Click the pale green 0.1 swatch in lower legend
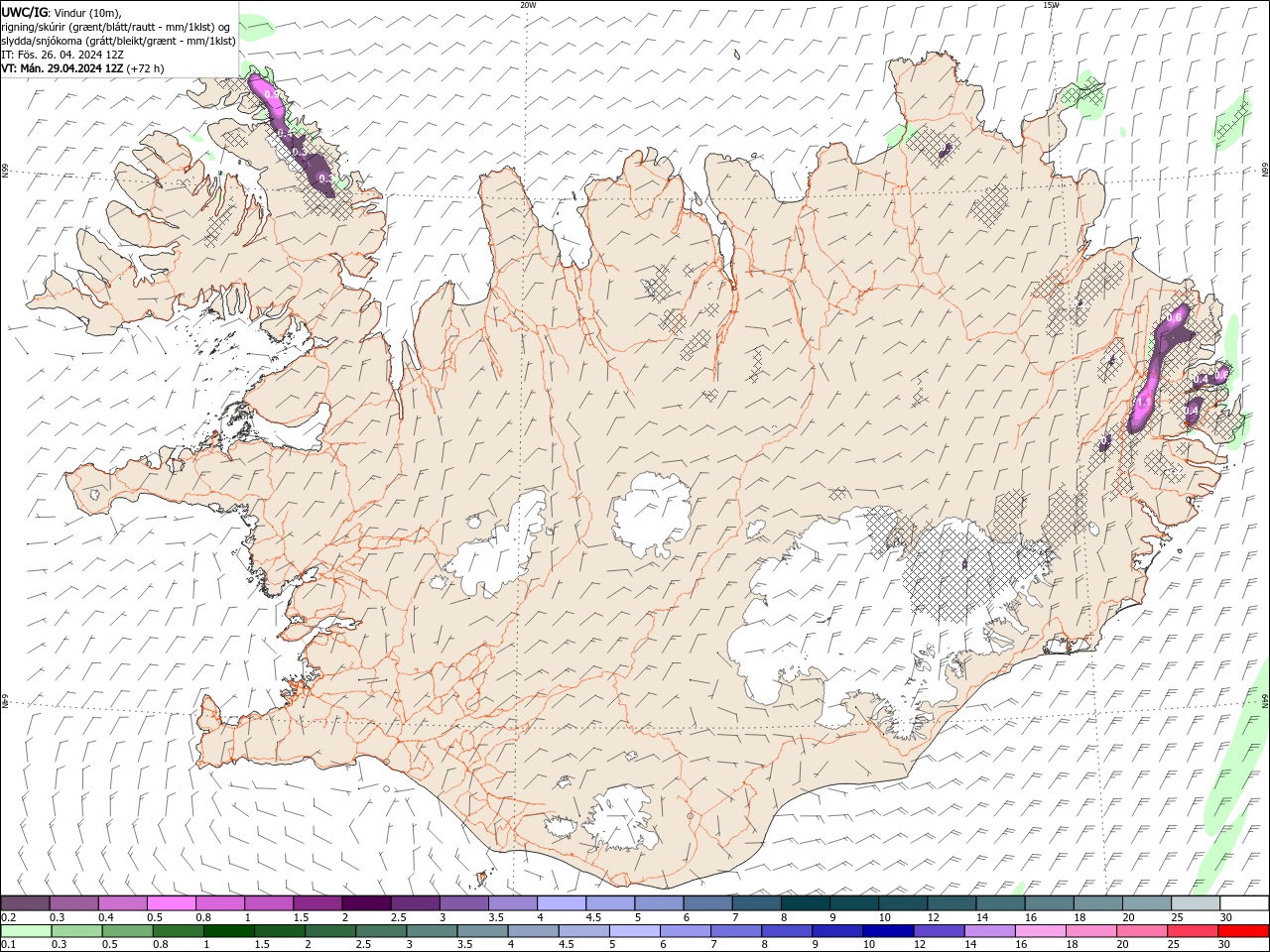Screen dimensions: 1270x952 pos(27,930)
